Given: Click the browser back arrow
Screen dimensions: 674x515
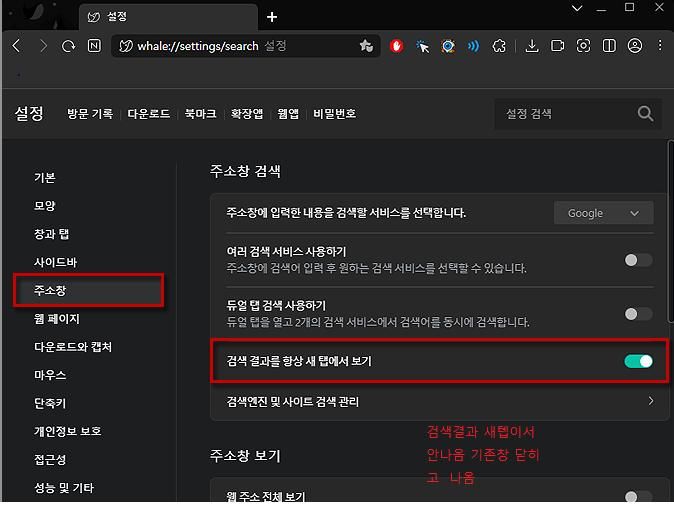Looking at the screenshot, I should 17,46.
